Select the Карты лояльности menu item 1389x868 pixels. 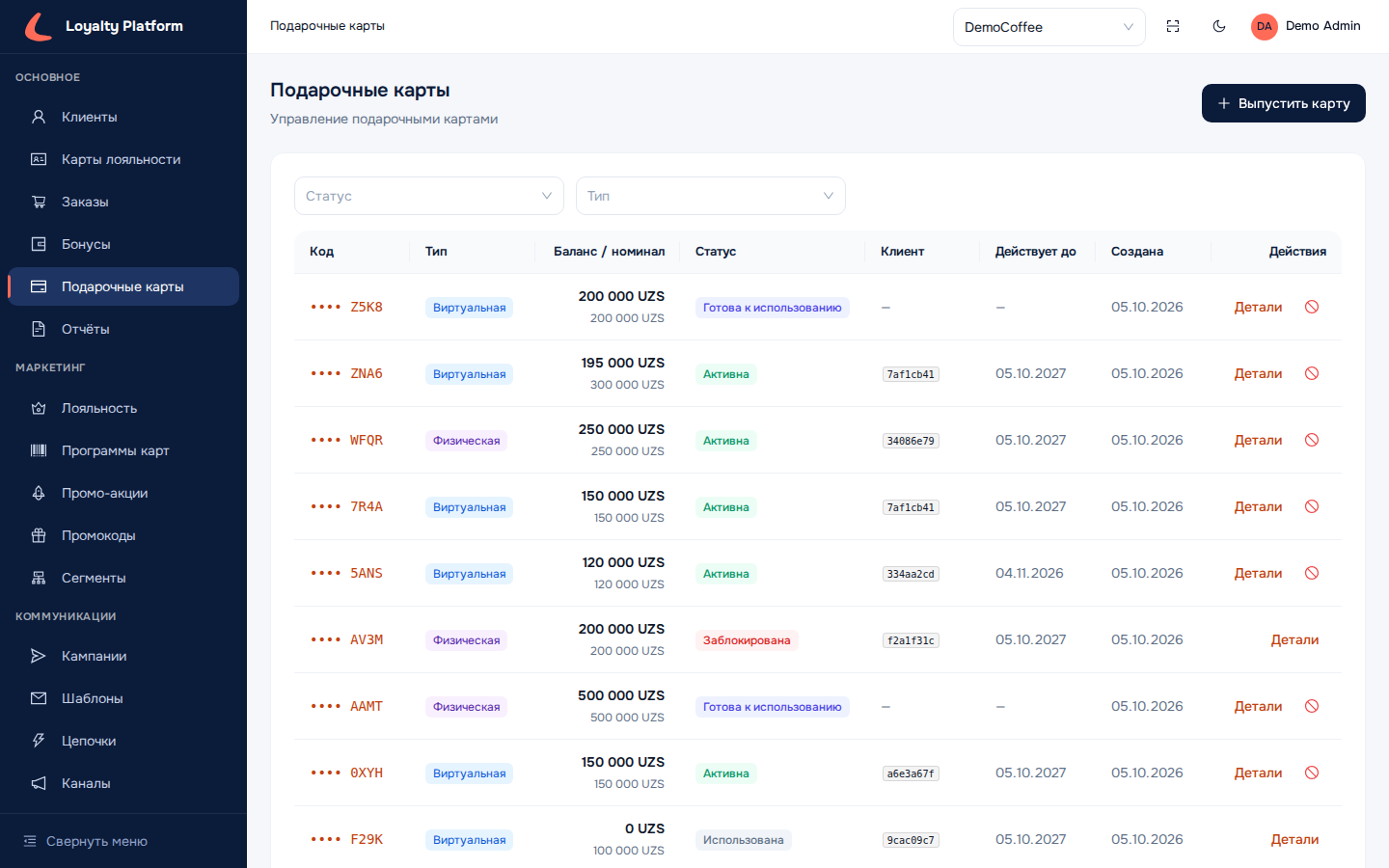click(123, 159)
